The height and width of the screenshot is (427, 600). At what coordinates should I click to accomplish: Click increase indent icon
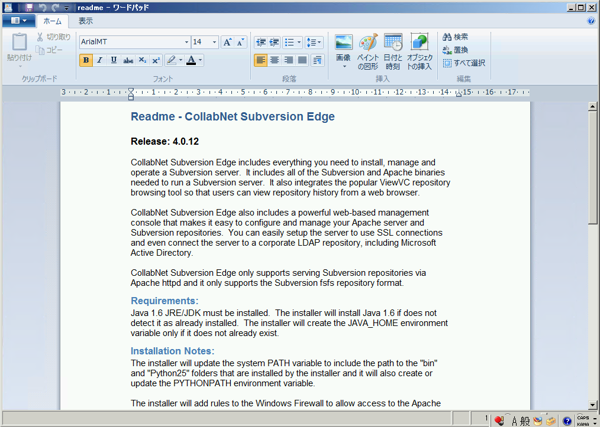274,42
